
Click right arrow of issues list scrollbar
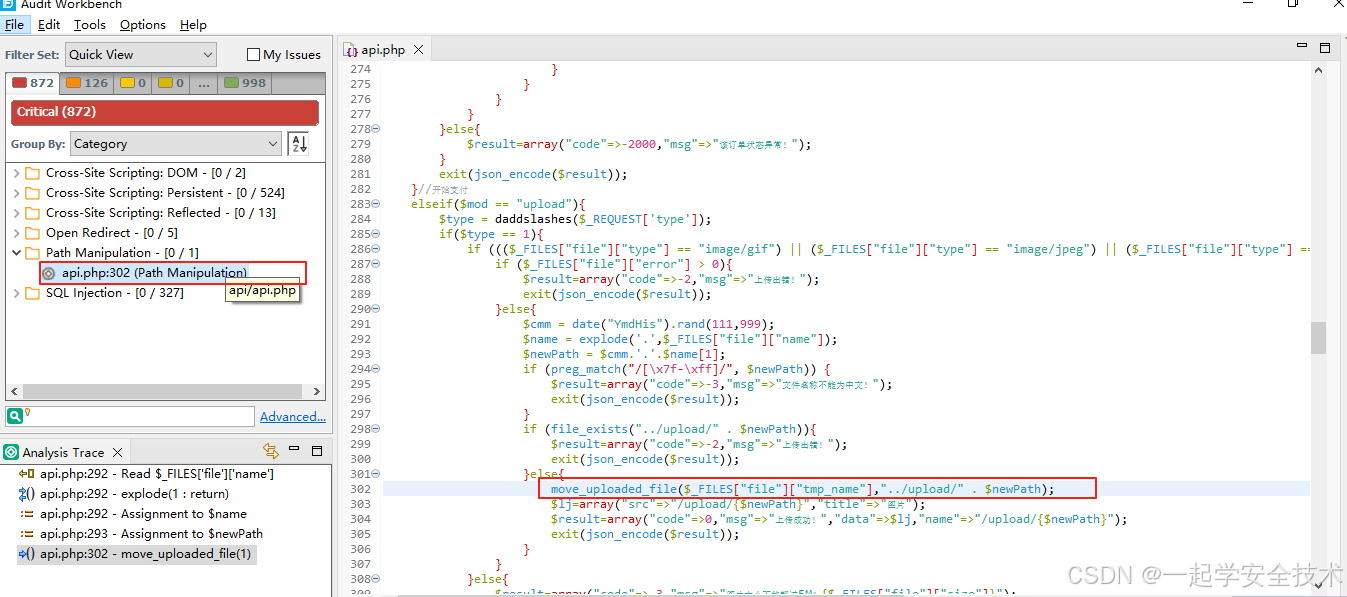click(x=317, y=392)
